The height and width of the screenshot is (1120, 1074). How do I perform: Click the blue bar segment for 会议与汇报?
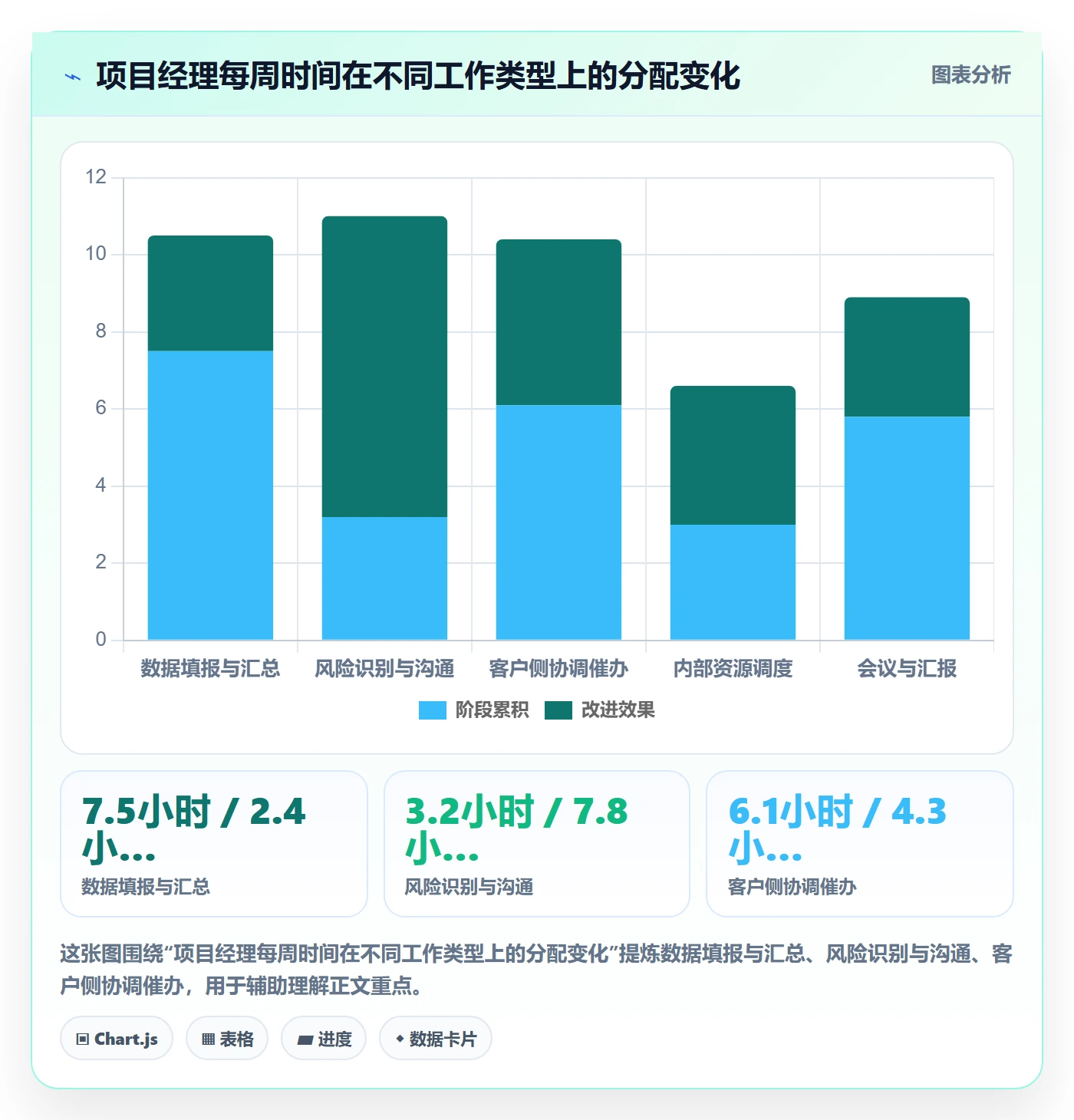click(907, 528)
